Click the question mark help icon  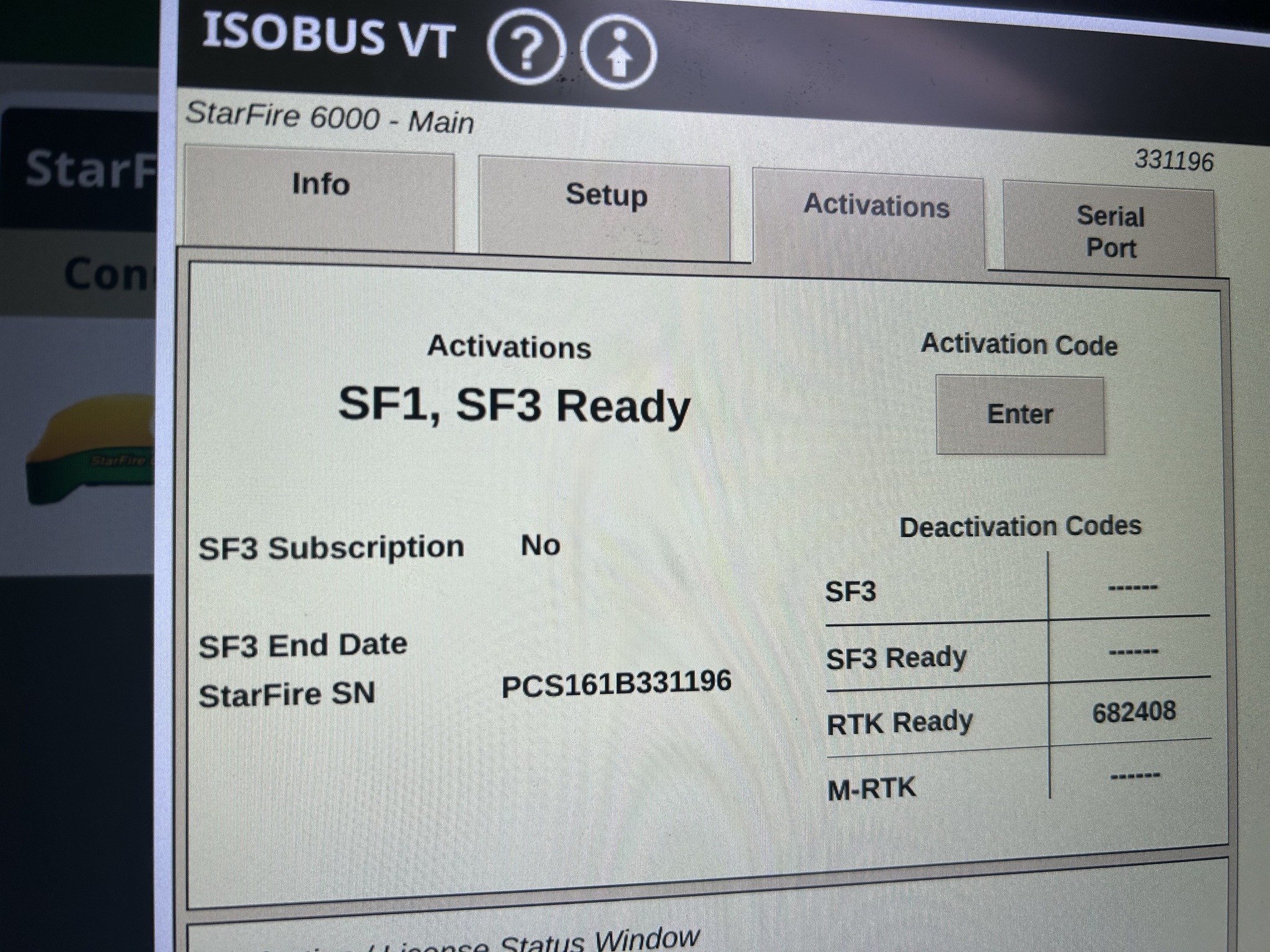526,48
